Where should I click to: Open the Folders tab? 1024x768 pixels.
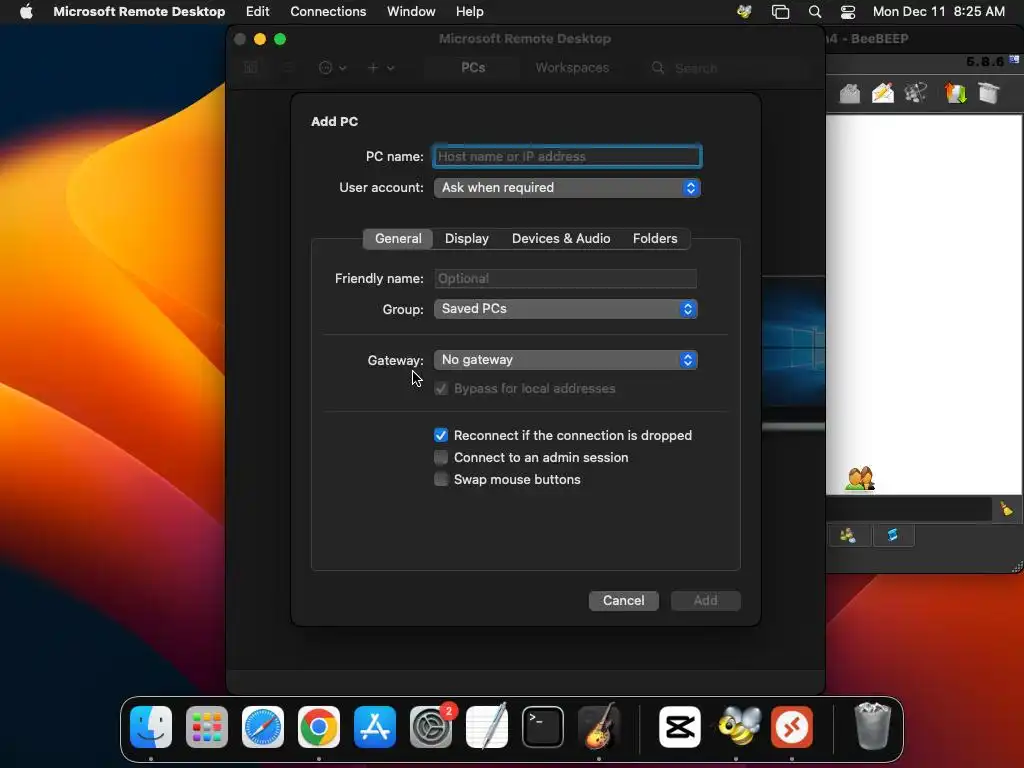(x=655, y=238)
